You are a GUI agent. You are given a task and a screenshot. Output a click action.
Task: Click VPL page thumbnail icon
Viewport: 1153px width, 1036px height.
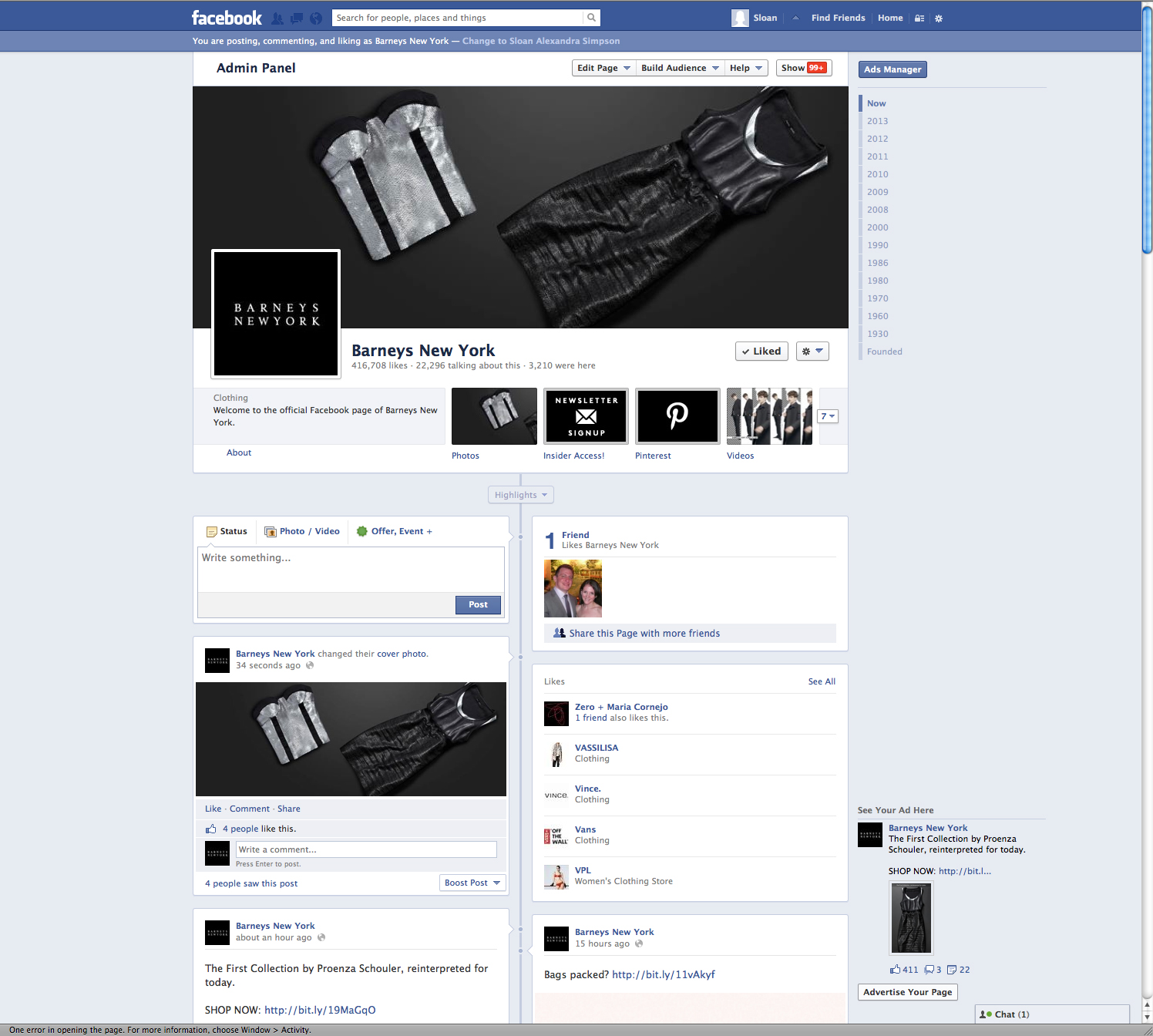pyautogui.click(x=556, y=876)
